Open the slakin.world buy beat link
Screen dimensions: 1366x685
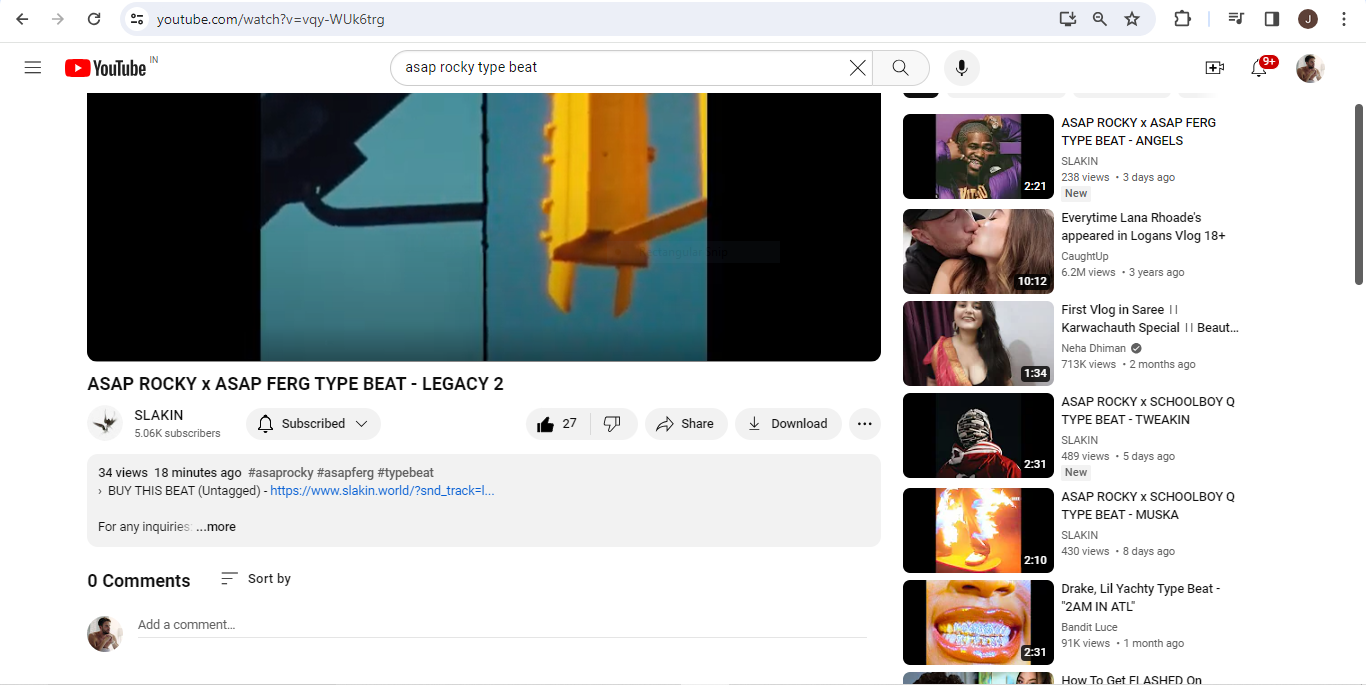pyautogui.click(x=382, y=491)
